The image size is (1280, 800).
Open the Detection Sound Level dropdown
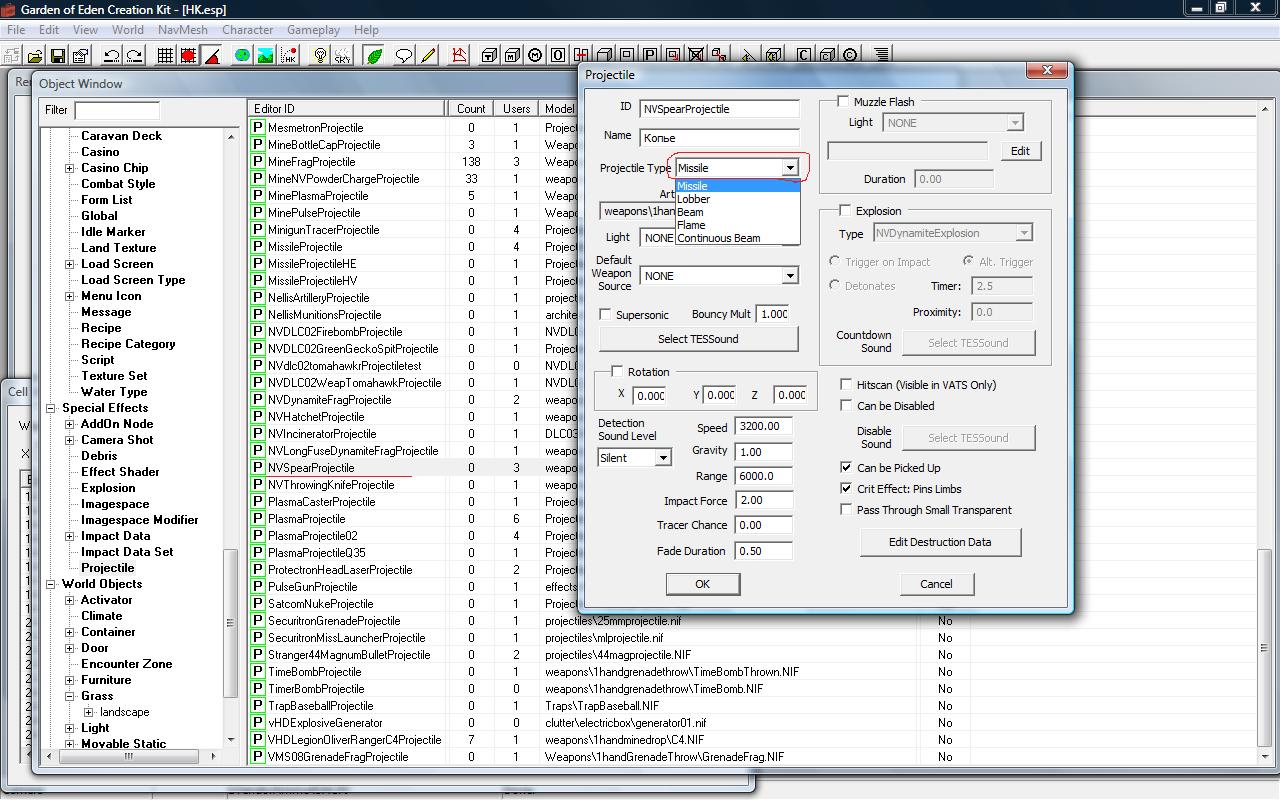[662, 458]
